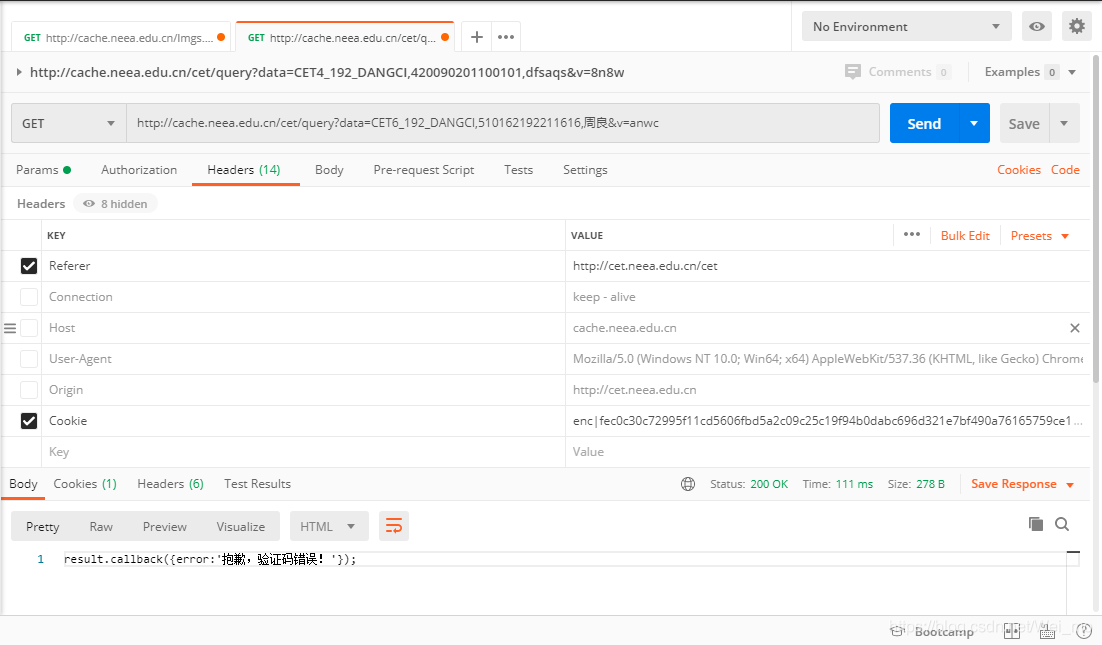Click the Origin value http://cet.neea.edu.cn

click(x=635, y=390)
